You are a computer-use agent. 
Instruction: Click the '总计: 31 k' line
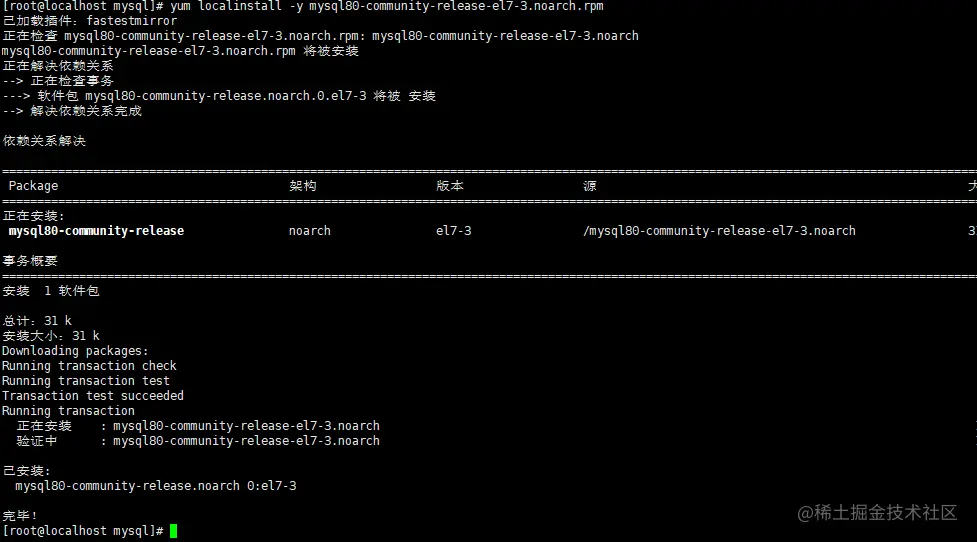click(x=37, y=321)
